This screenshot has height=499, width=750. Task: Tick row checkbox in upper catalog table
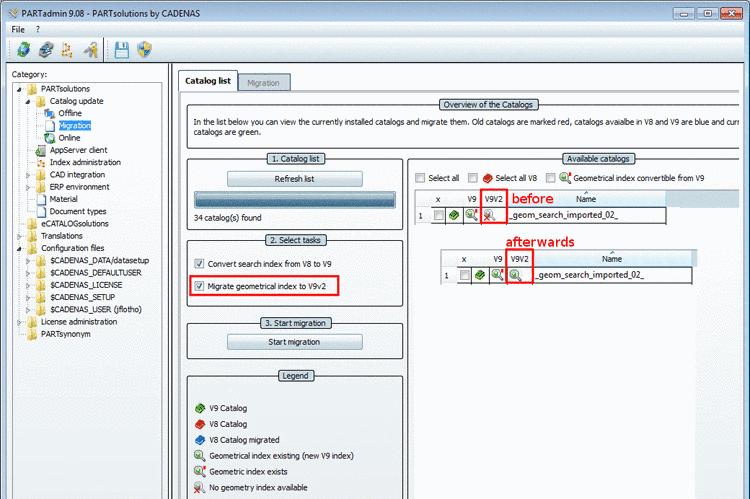coord(439,215)
